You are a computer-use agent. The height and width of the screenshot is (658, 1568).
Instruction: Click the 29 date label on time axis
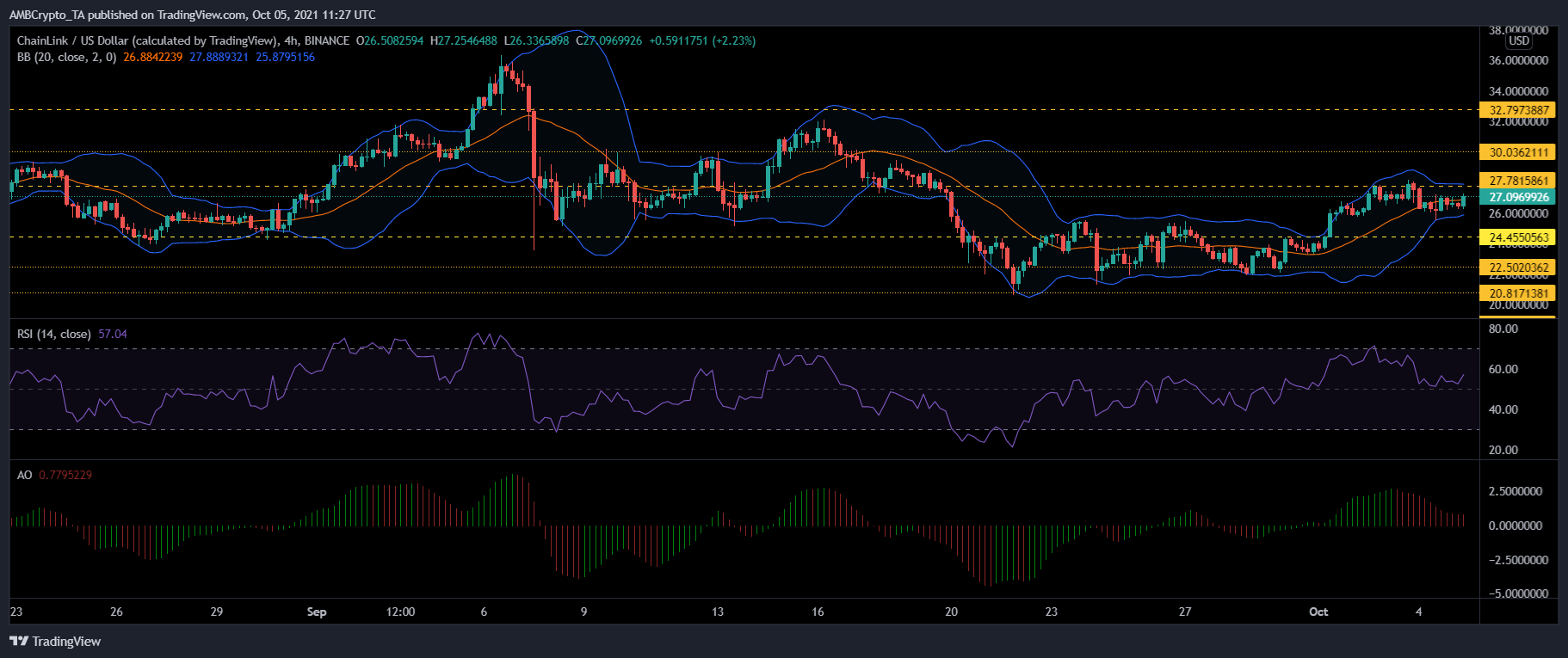pyautogui.click(x=217, y=612)
